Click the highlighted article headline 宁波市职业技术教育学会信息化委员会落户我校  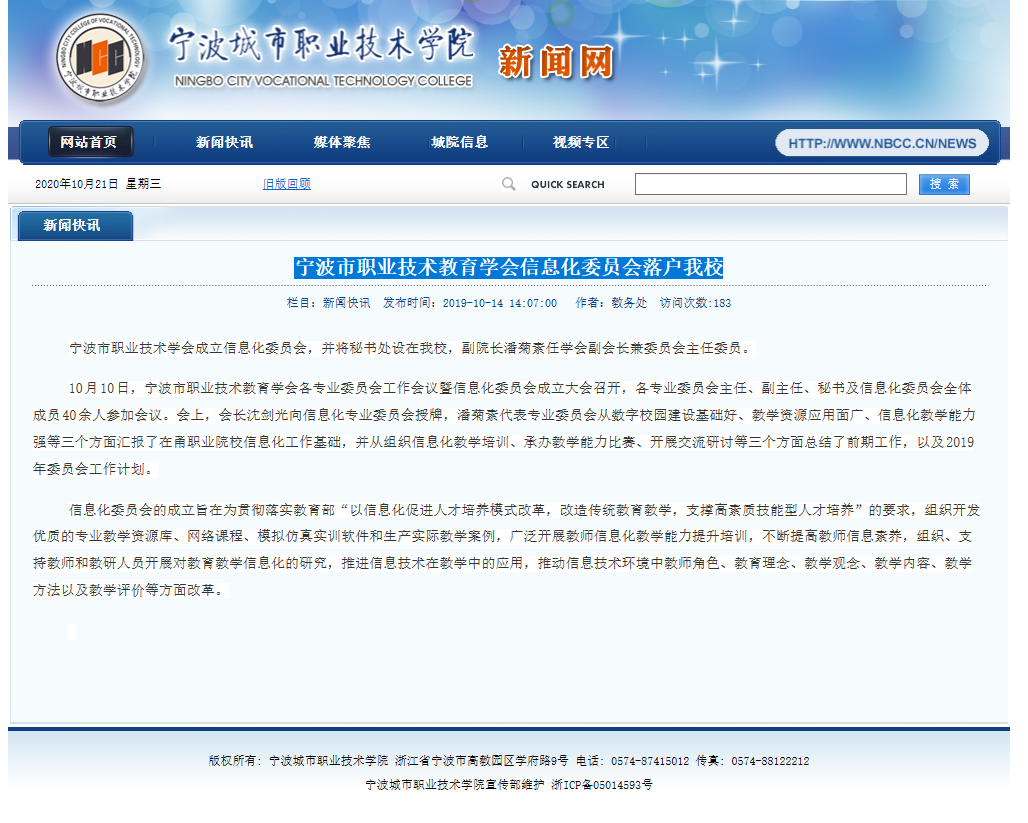[509, 268]
